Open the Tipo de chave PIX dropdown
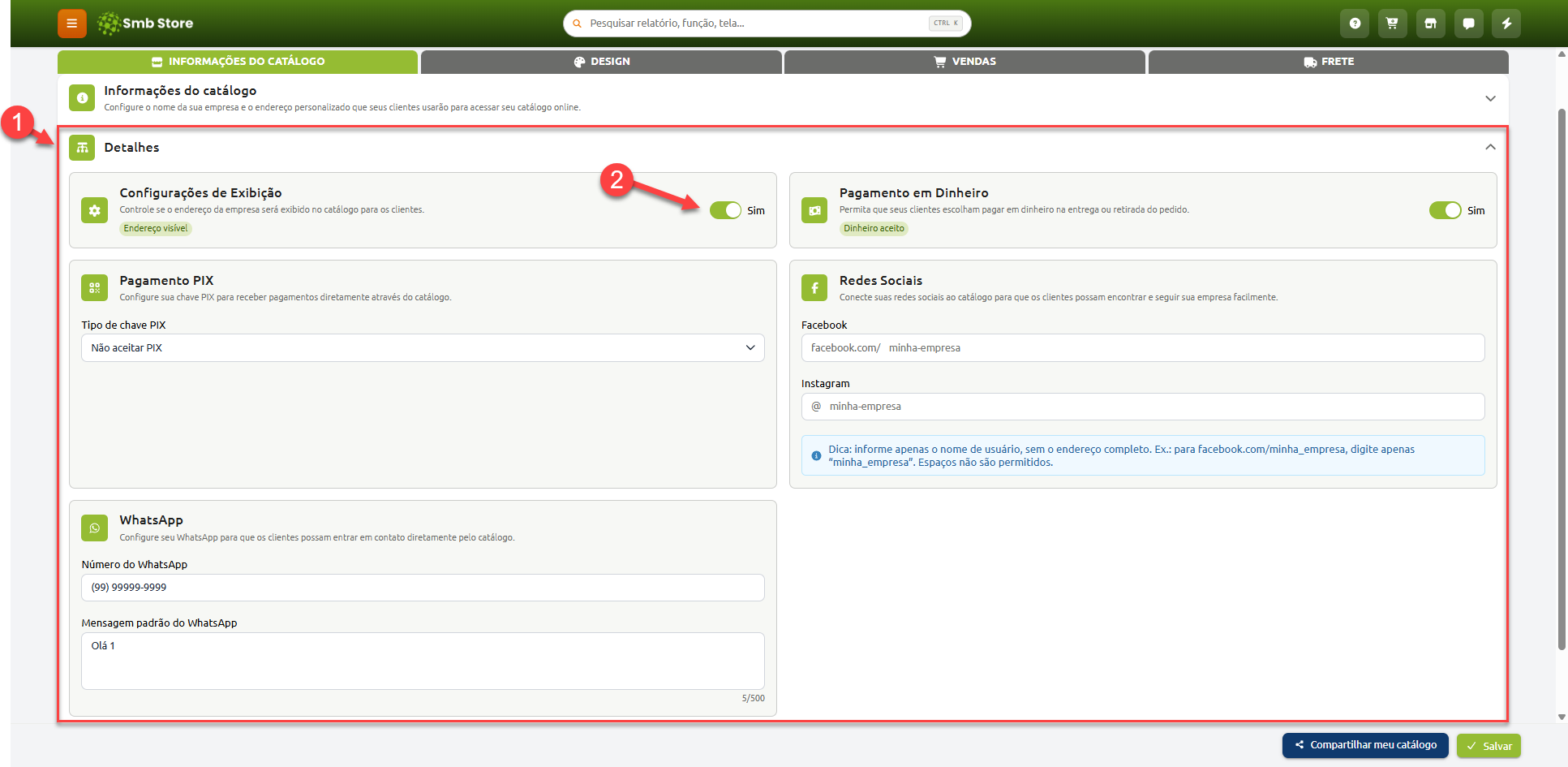The image size is (1568, 767). (423, 348)
